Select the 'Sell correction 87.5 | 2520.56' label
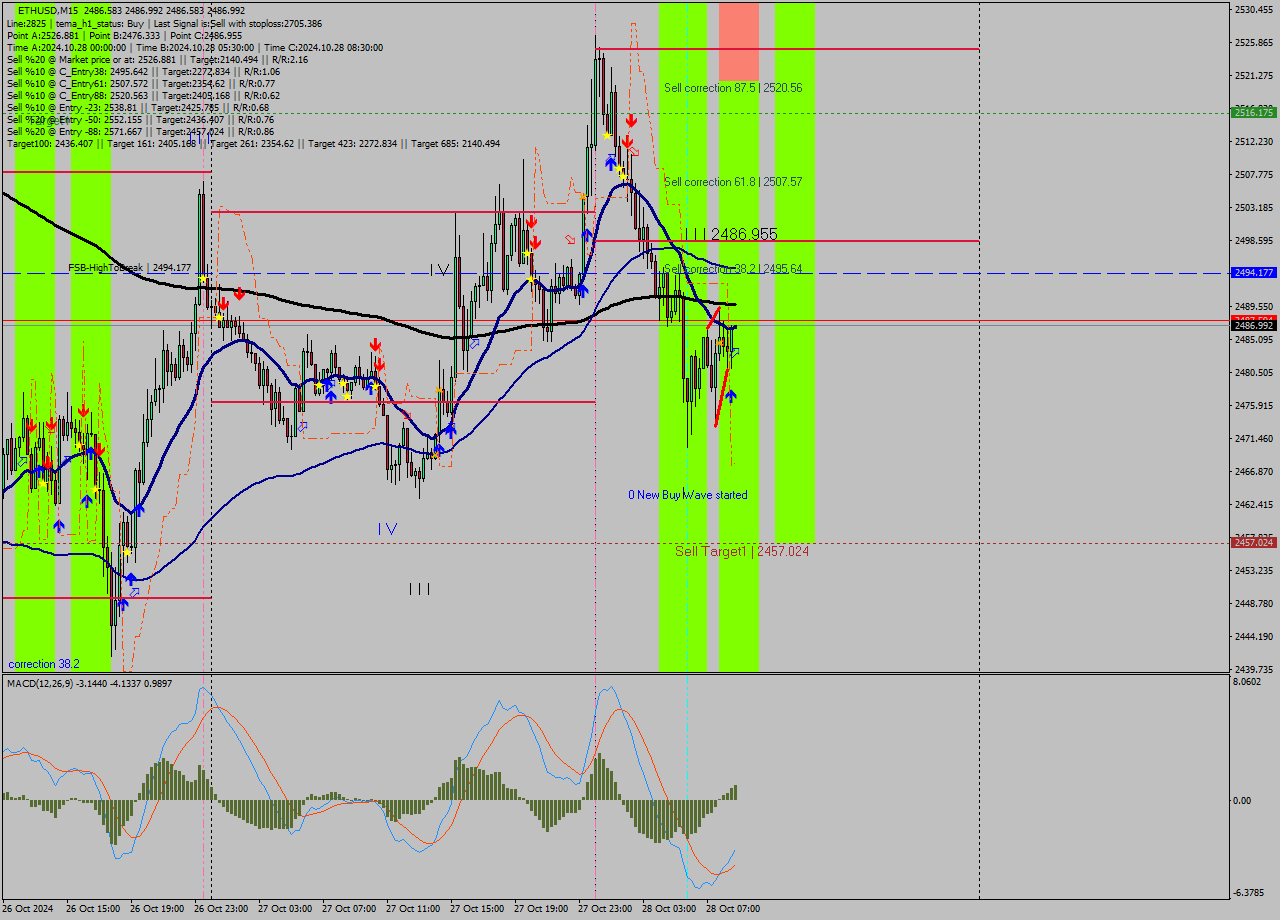Viewport: 1280px width, 920px height. 733,88
